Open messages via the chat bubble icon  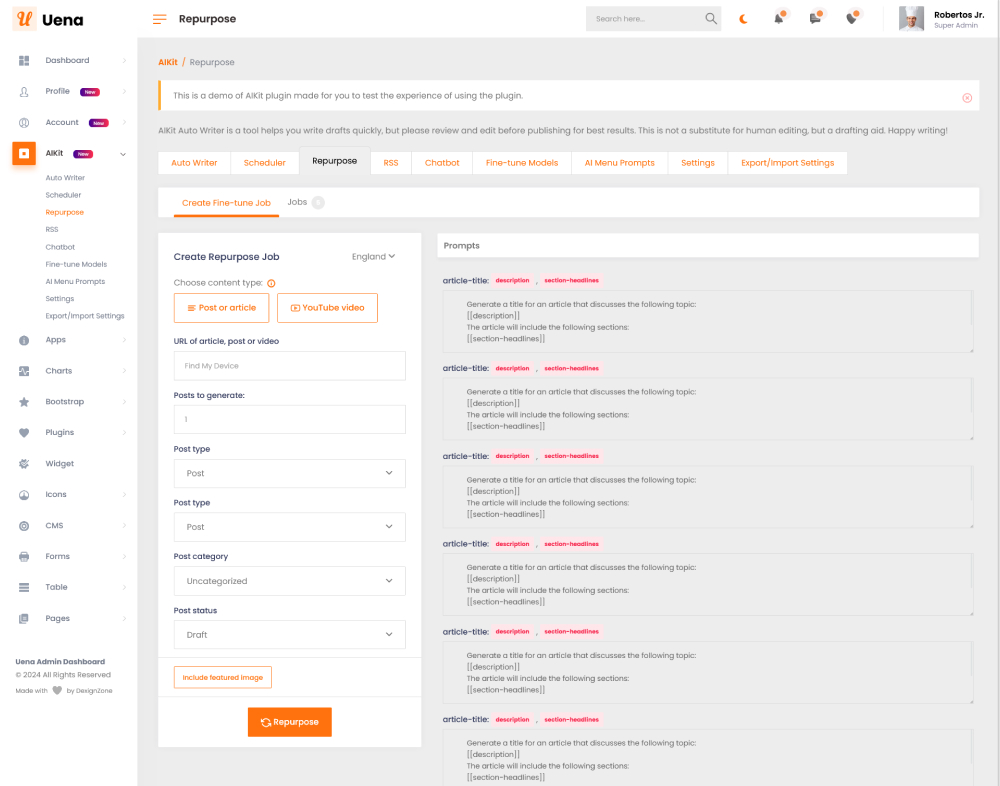816,19
